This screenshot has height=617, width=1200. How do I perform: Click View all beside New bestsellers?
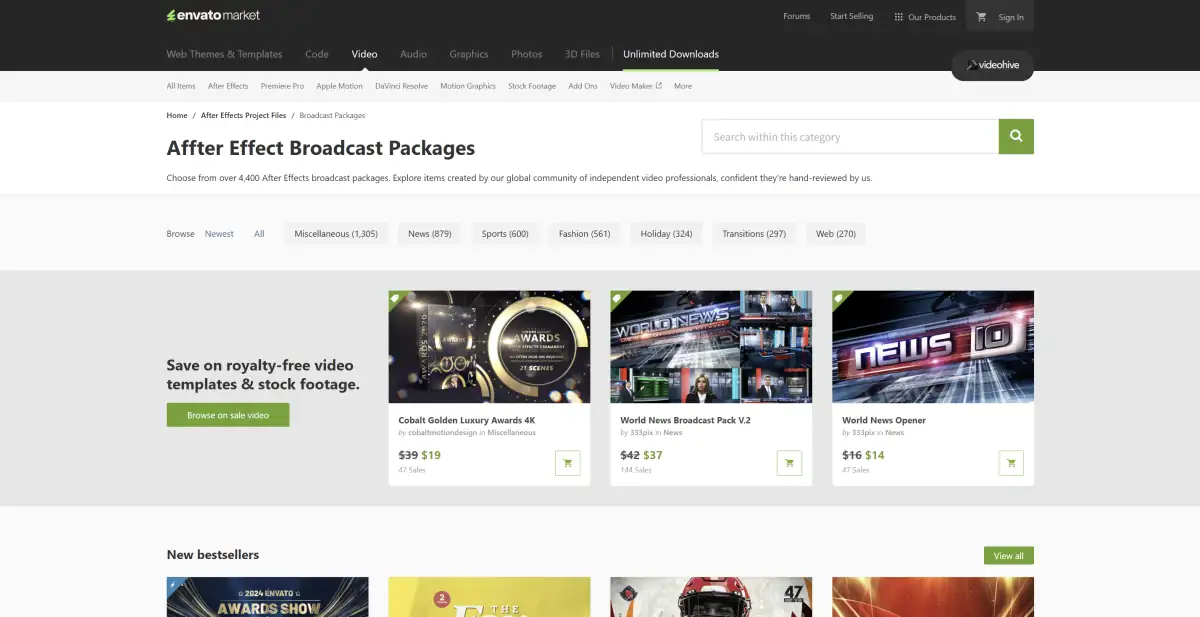(x=1008, y=556)
